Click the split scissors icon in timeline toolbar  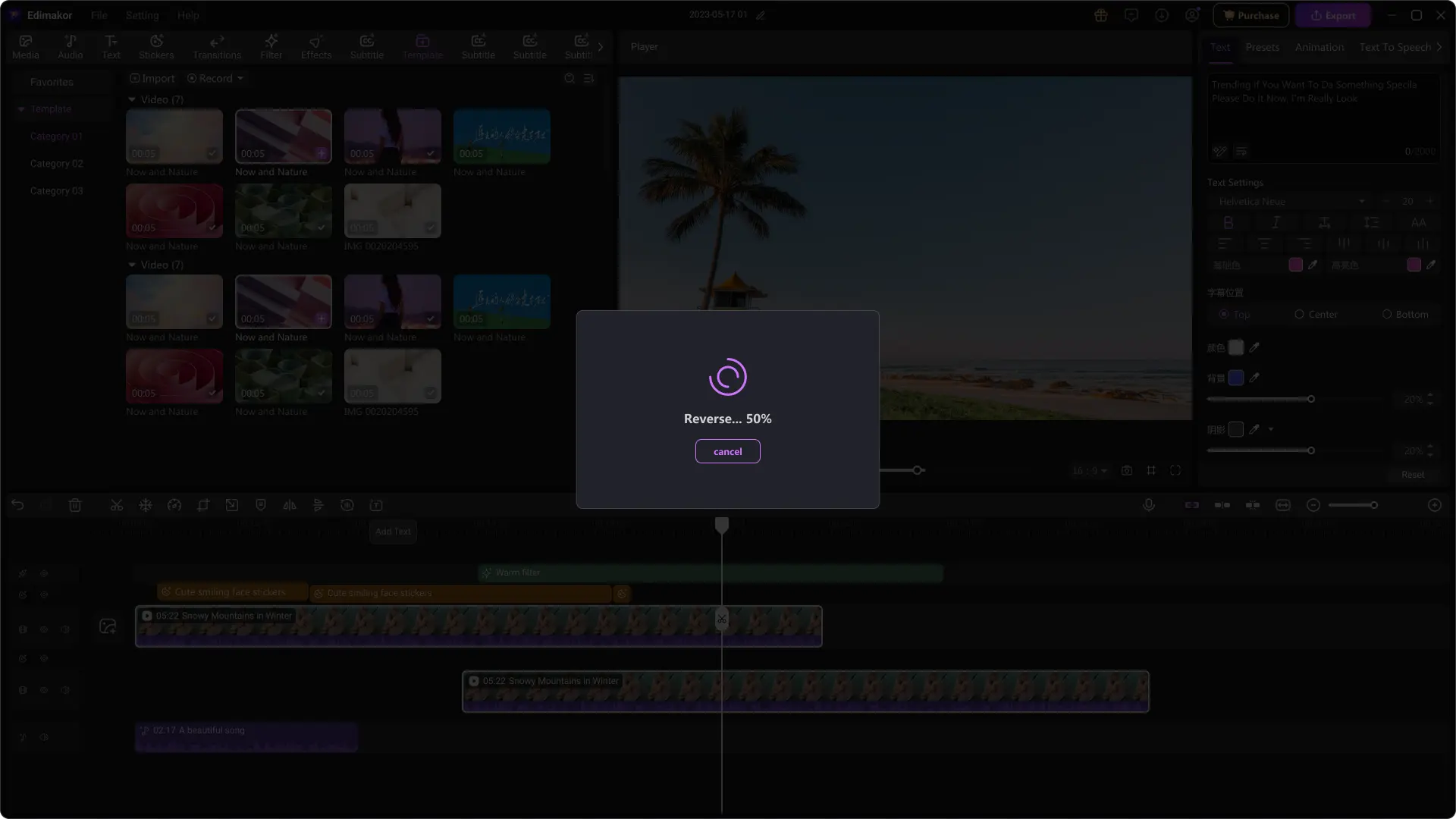point(116,505)
